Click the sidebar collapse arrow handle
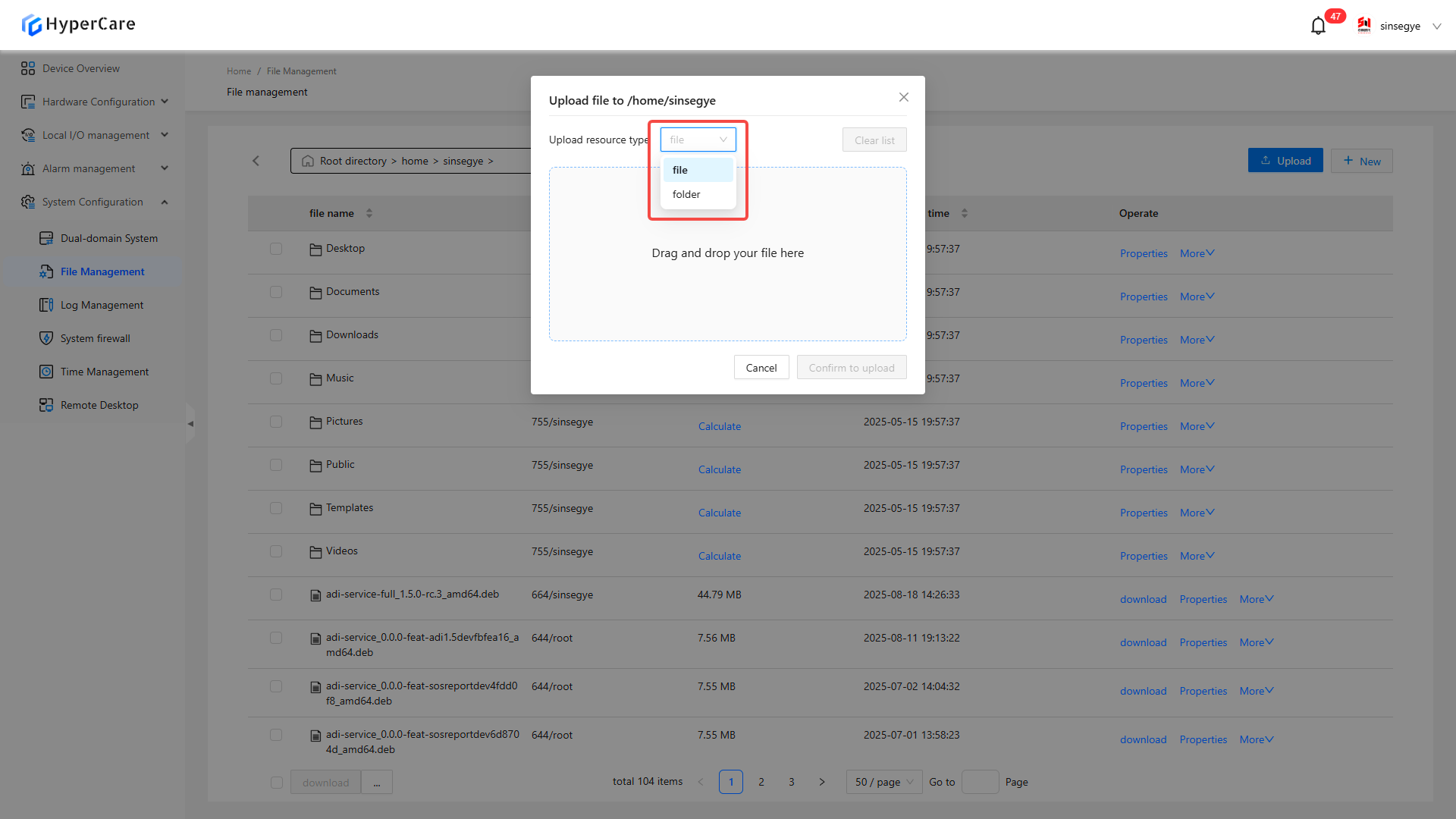The width and height of the screenshot is (1456, 819). (x=190, y=424)
